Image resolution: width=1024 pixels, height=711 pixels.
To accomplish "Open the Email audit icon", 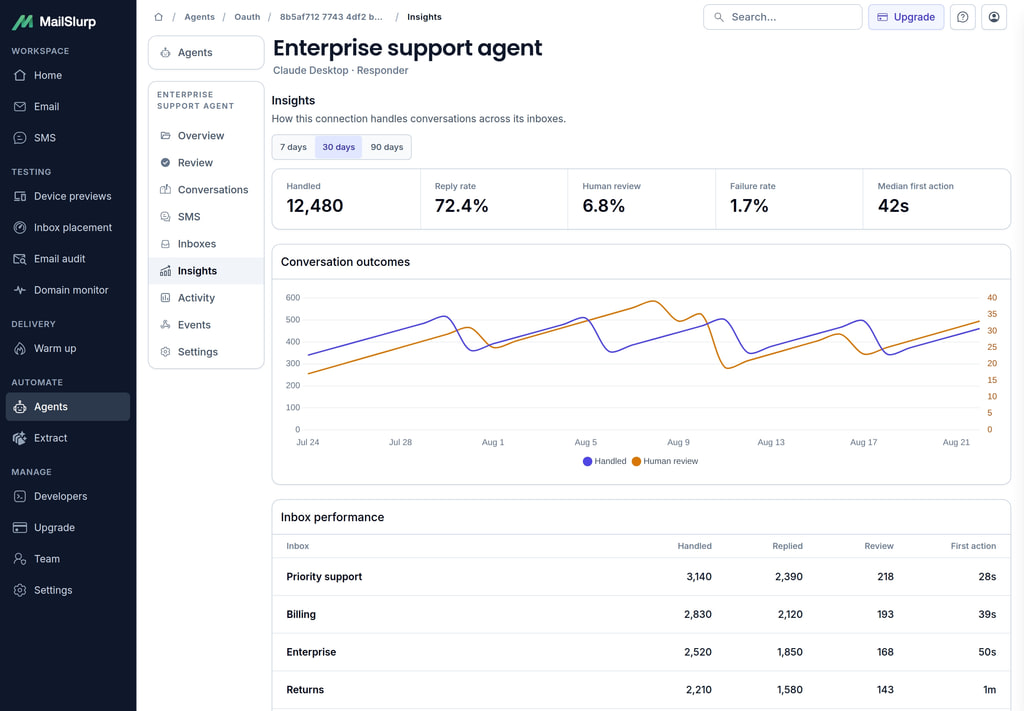I will point(20,259).
